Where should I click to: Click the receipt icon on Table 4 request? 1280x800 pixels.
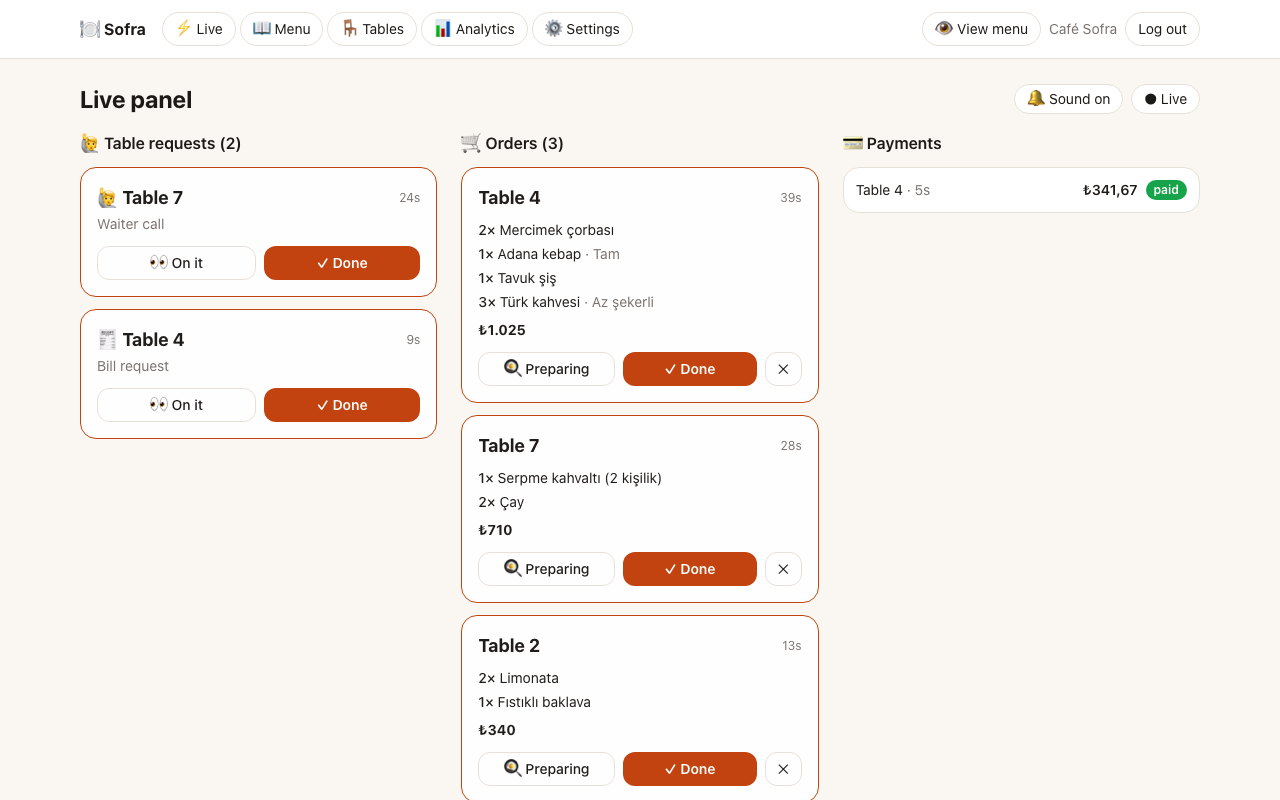click(x=107, y=340)
